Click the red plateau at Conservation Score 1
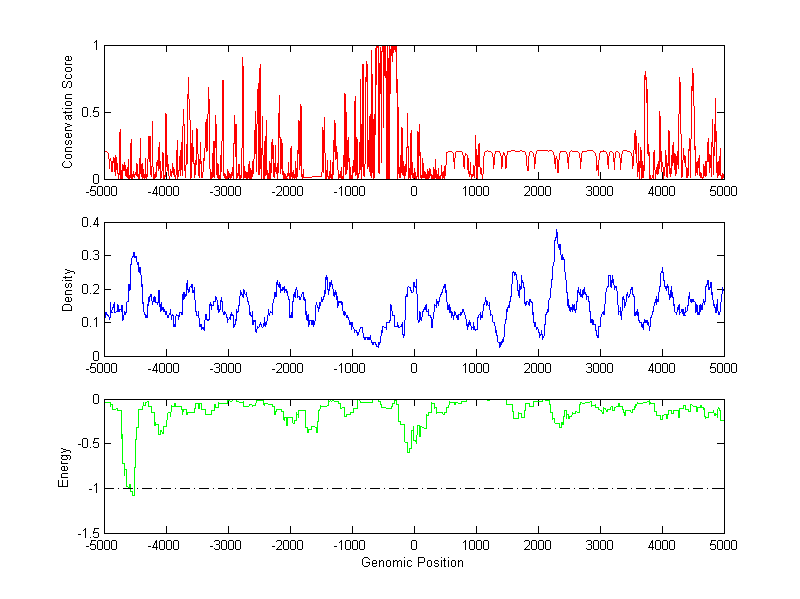 point(385,47)
